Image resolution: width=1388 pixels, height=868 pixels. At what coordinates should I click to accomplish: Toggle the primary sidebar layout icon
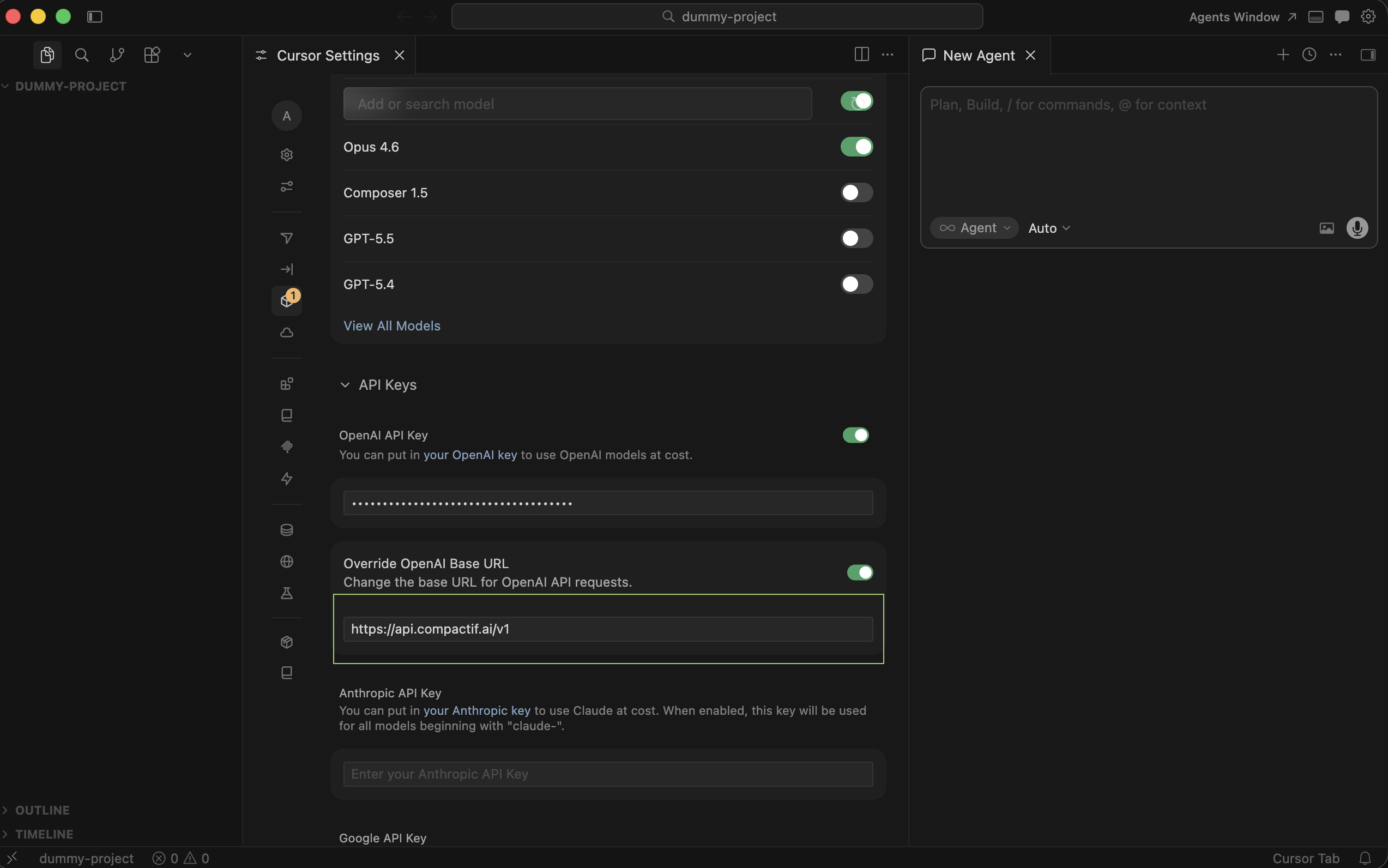95,17
